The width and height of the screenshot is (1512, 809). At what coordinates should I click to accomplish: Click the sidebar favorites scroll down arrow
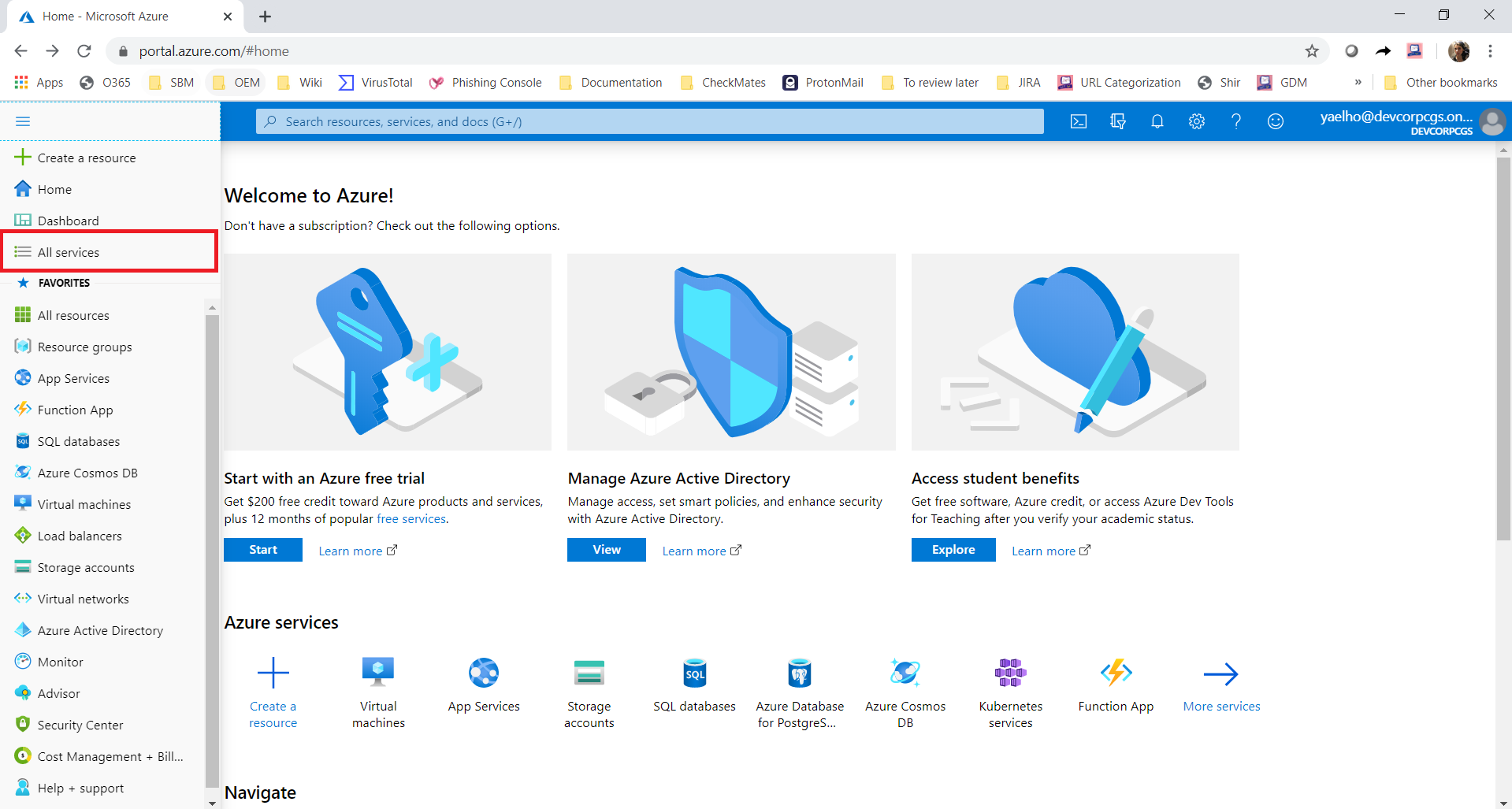pos(212,803)
